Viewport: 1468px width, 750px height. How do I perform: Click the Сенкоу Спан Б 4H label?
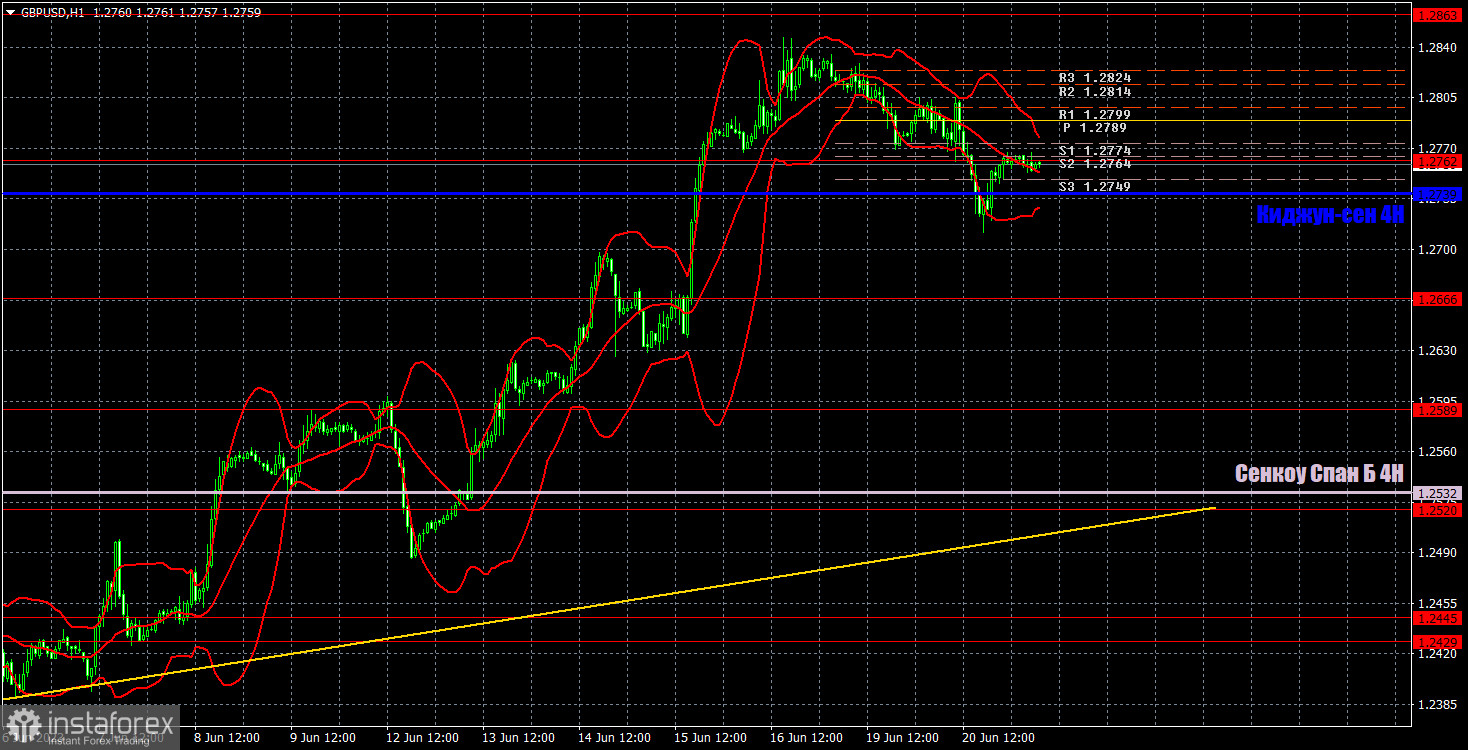[x=1320, y=473]
